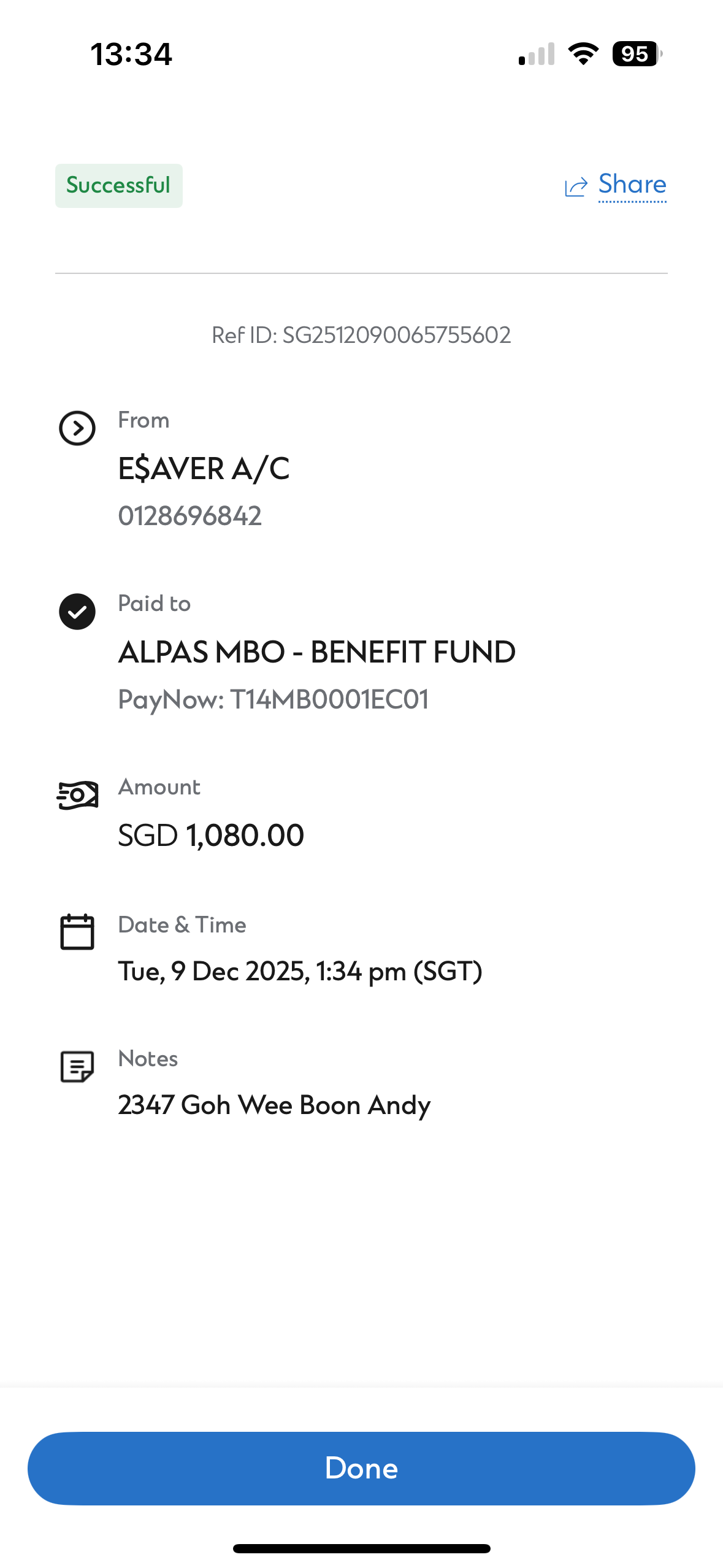Tap payee ALPAS MBO - BENEFIT FUND

pyautogui.click(x=317, y=651)
